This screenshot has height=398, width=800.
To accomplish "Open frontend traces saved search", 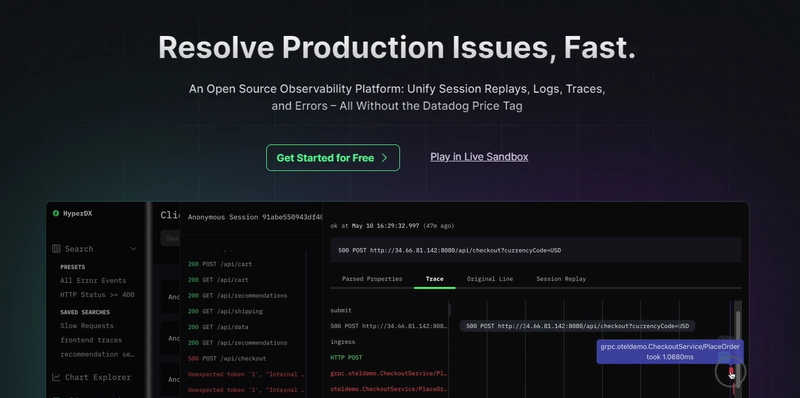I will 91,340.
